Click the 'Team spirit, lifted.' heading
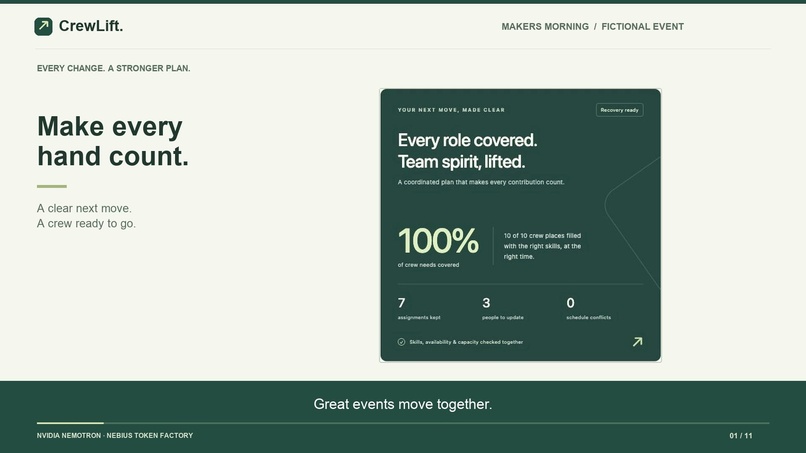This screenshot has height=453, width=806. (462, 162)
